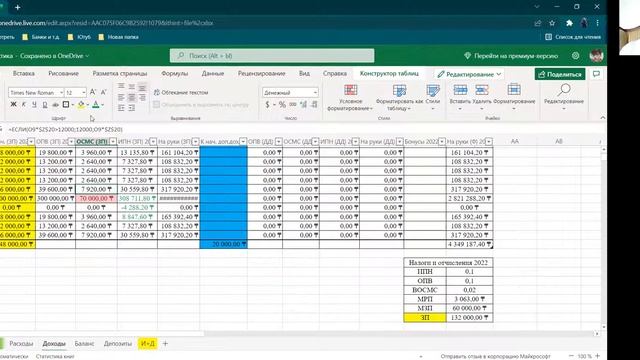Open the Денежный number format dropdown

(x=315, y=93)
